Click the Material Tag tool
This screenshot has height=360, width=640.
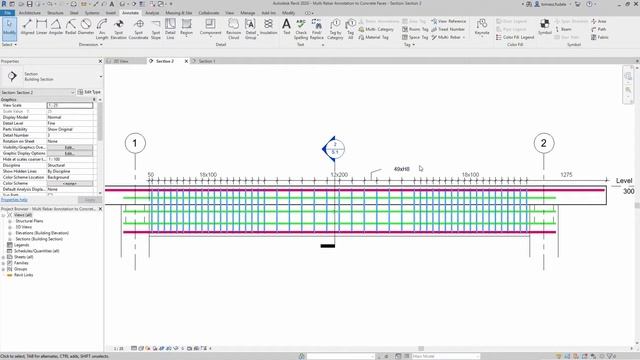[374, 37]
